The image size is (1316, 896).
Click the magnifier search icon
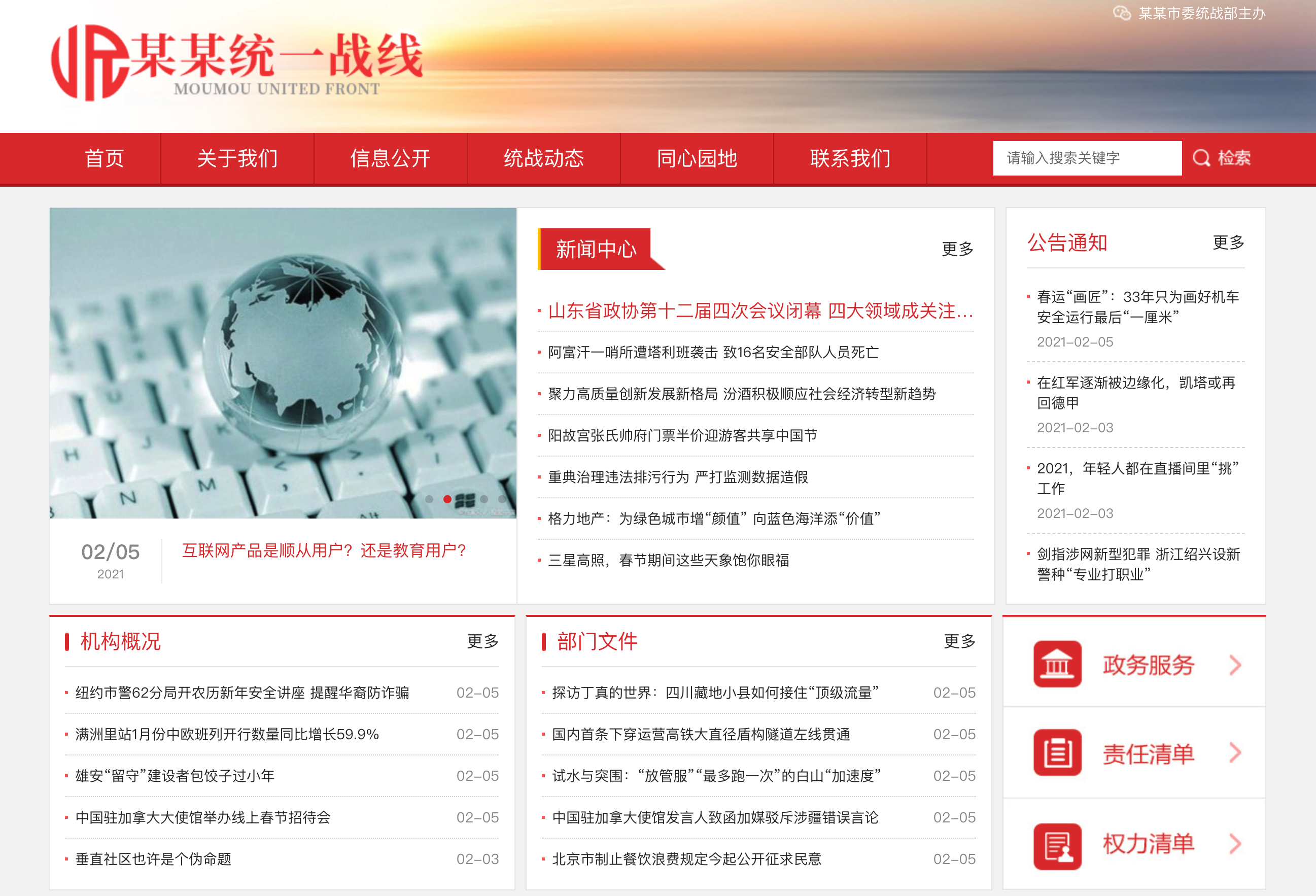[1201, 158]
